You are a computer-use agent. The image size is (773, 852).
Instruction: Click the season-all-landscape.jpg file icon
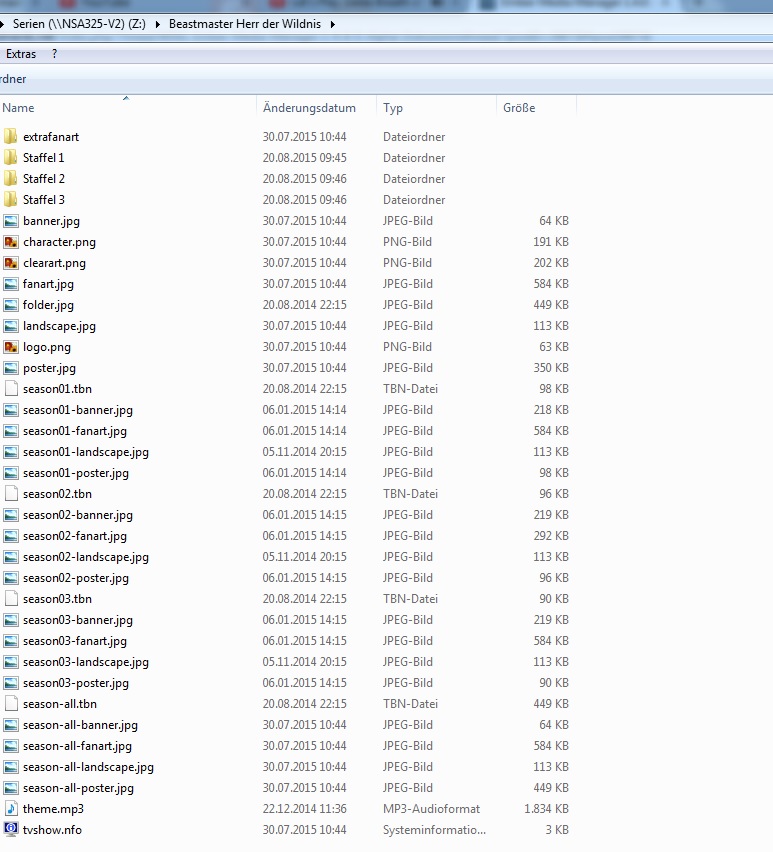pyautogui.click(x=10, y=767)
